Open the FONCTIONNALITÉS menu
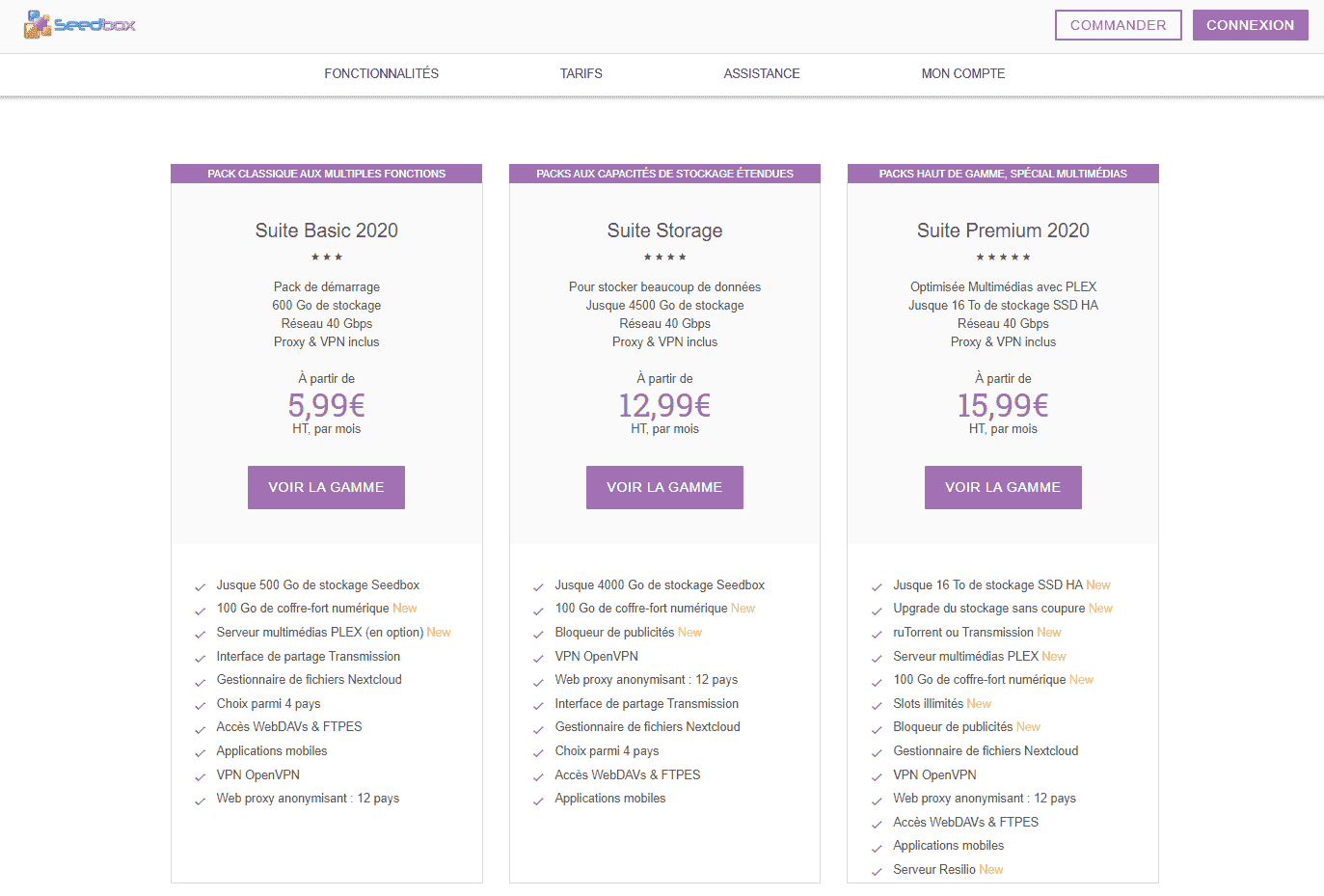The height and width of the screenshot is (896, 1324). 382,73
